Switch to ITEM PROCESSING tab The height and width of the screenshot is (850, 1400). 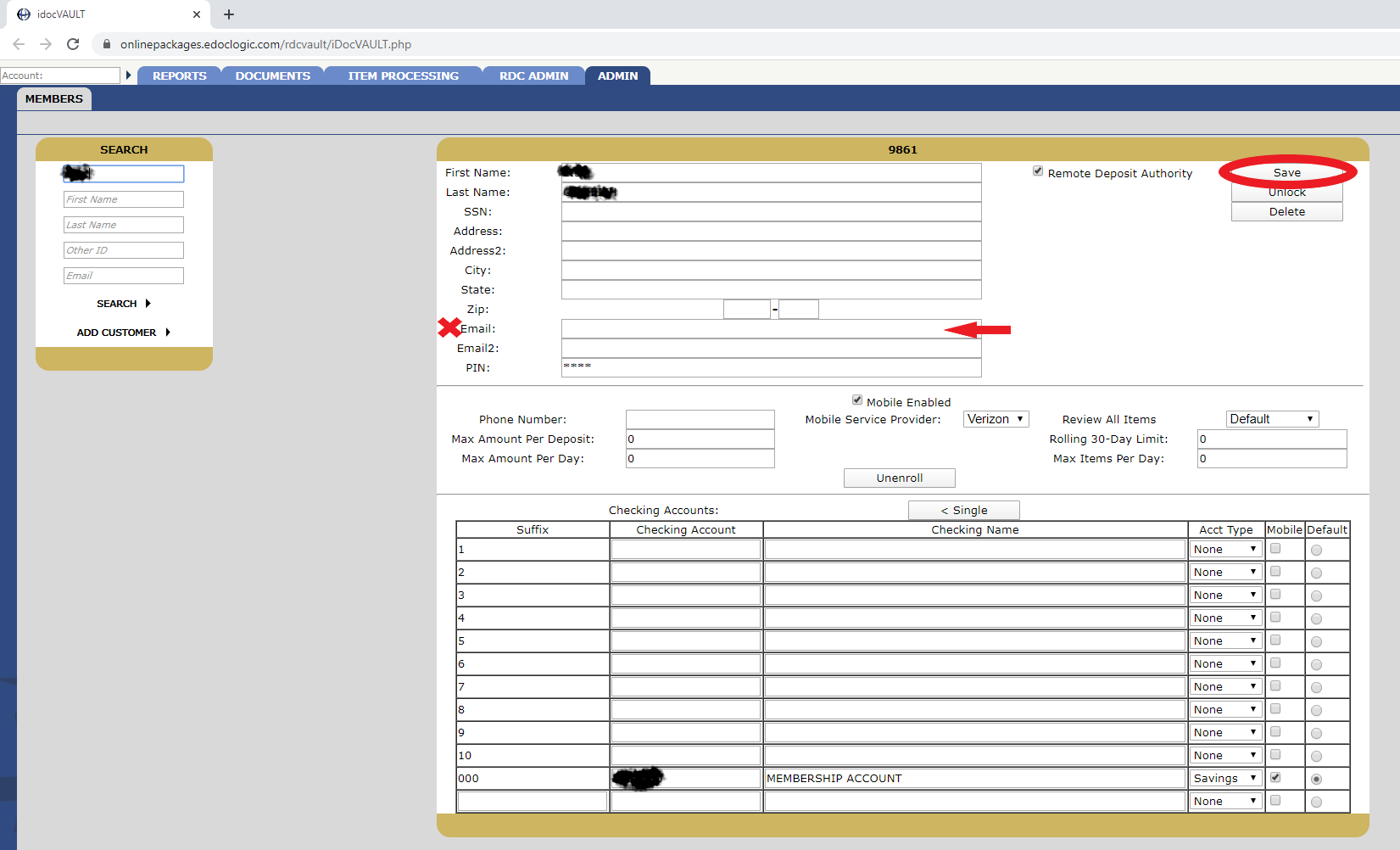[404, 75]
